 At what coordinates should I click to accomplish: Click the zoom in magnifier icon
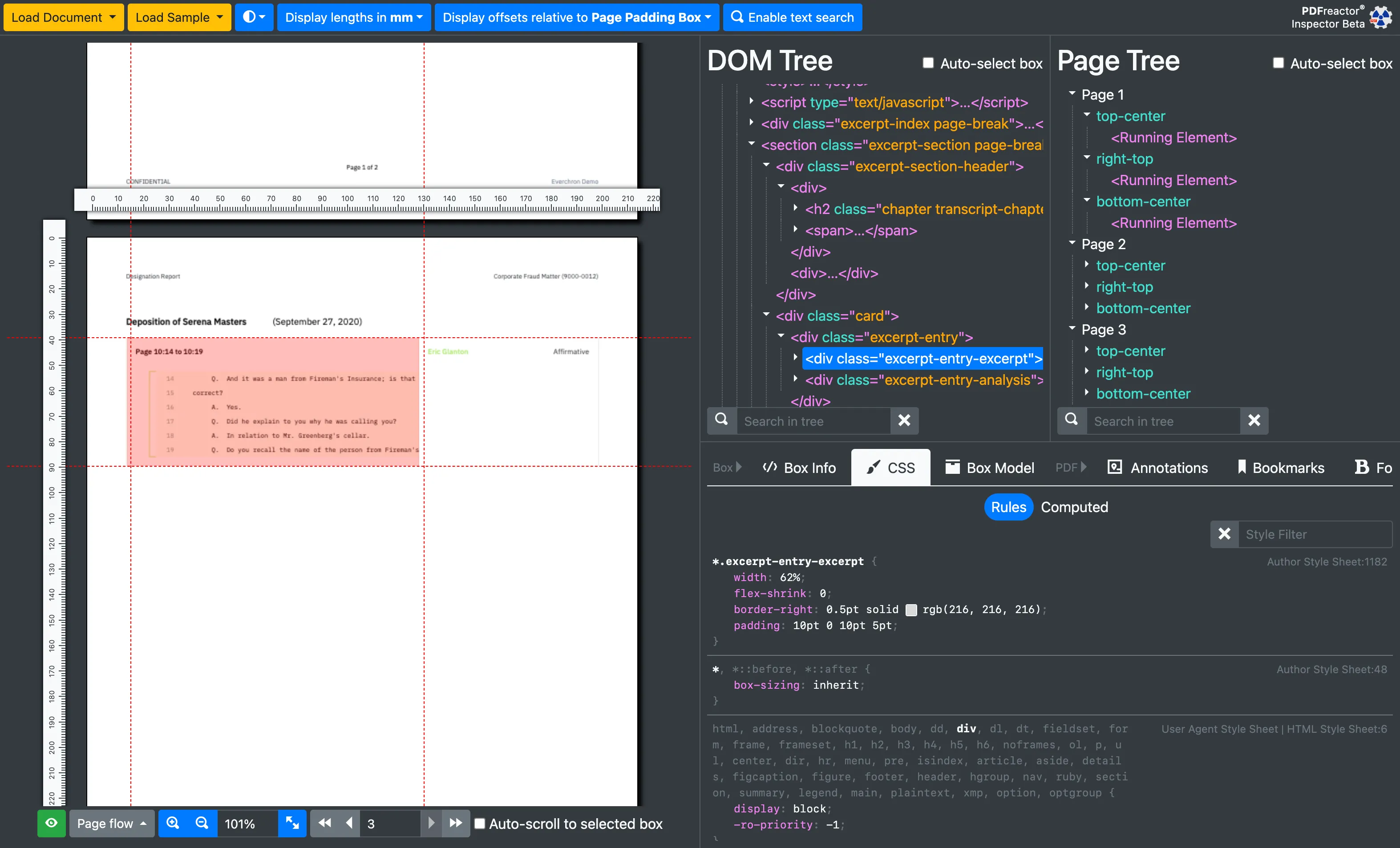pos(173,823)
